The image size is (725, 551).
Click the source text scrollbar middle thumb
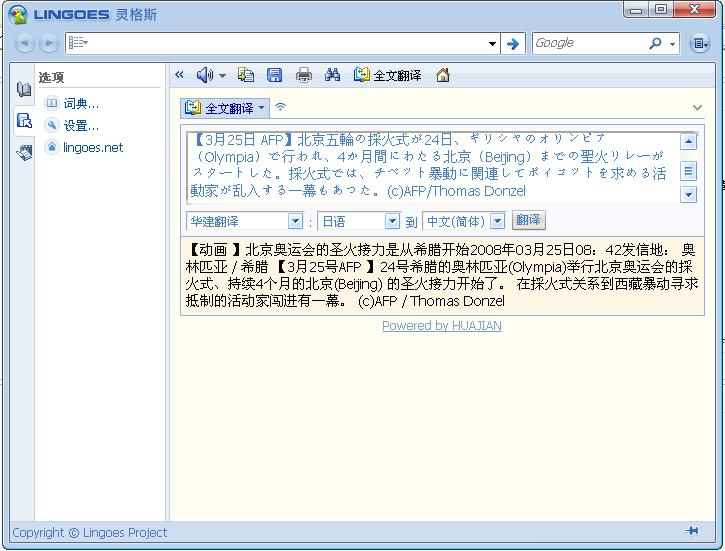(688, 171)
